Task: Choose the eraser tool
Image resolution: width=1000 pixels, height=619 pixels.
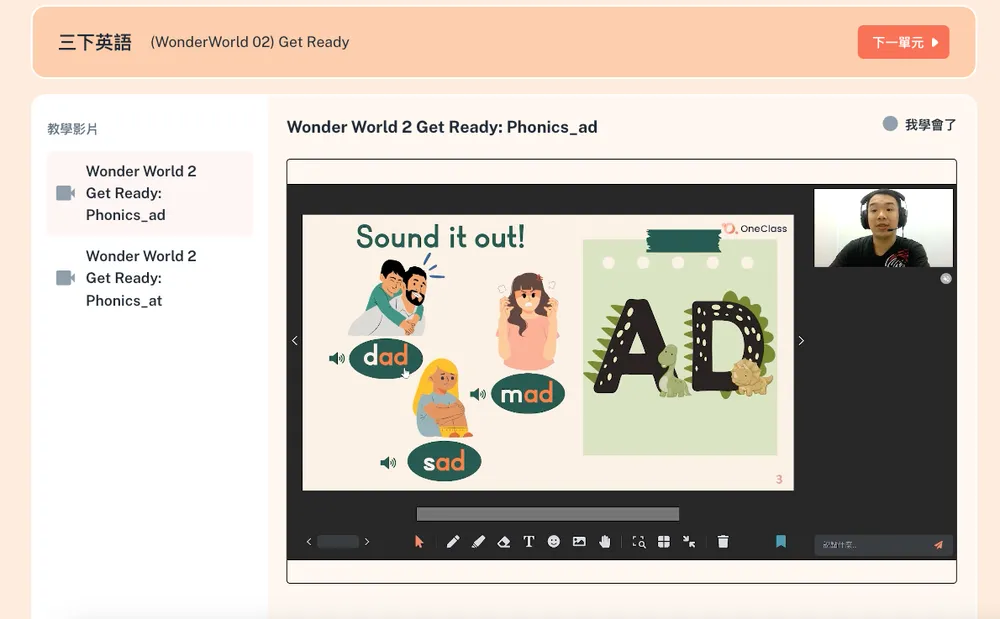Action: [x=503, y=542]
